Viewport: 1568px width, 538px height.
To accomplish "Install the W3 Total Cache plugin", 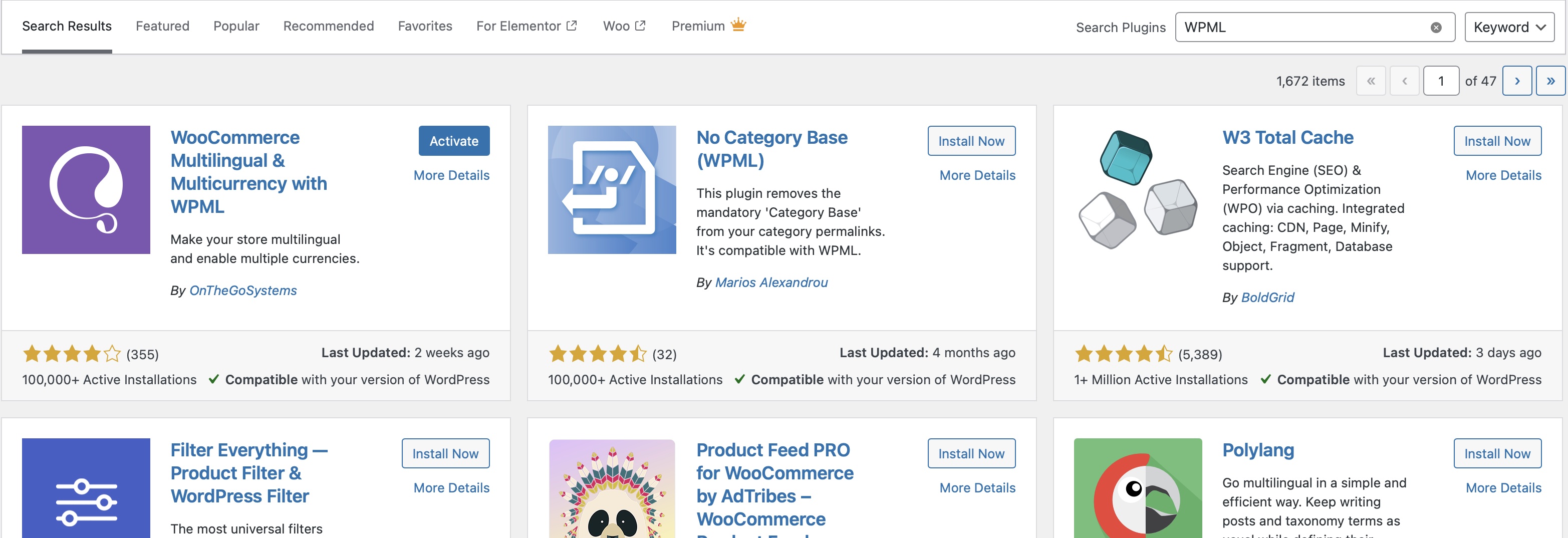I will tap(1497, 141).
